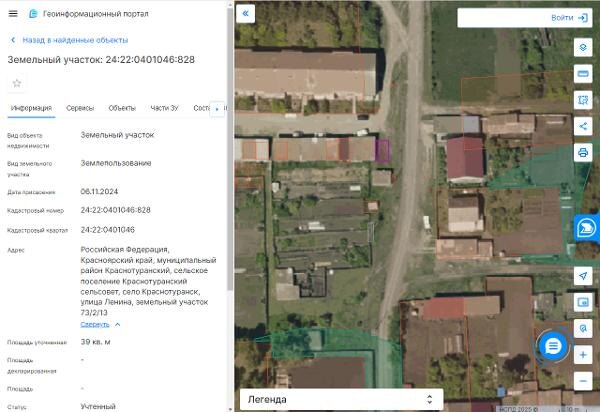Open the map layers tool
Screen dimensions: 600x412
click(583, 47)
